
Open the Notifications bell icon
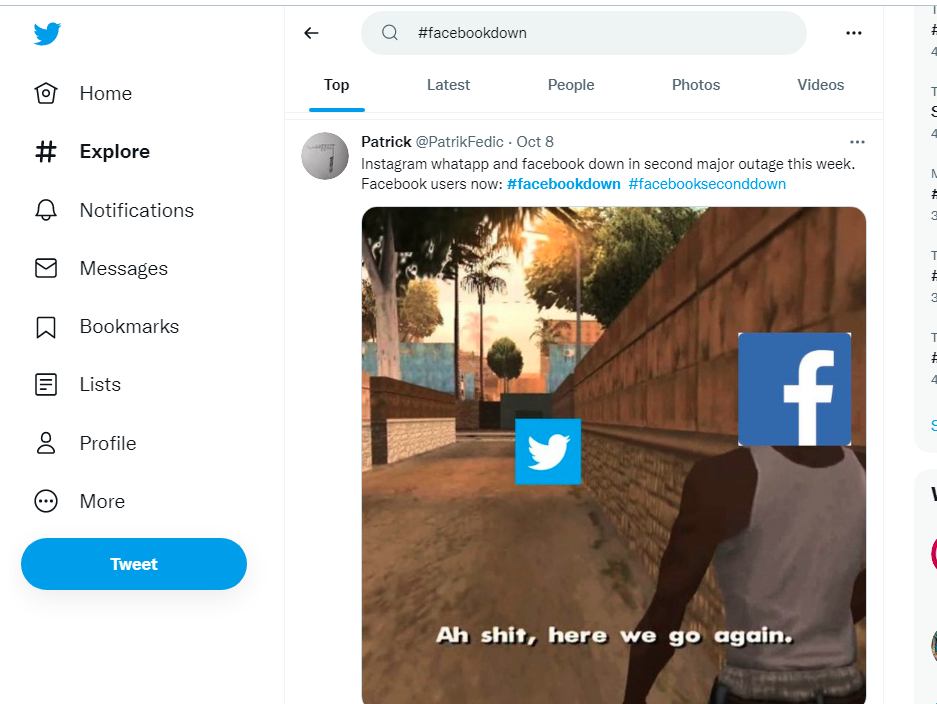(x=46, y=210)
